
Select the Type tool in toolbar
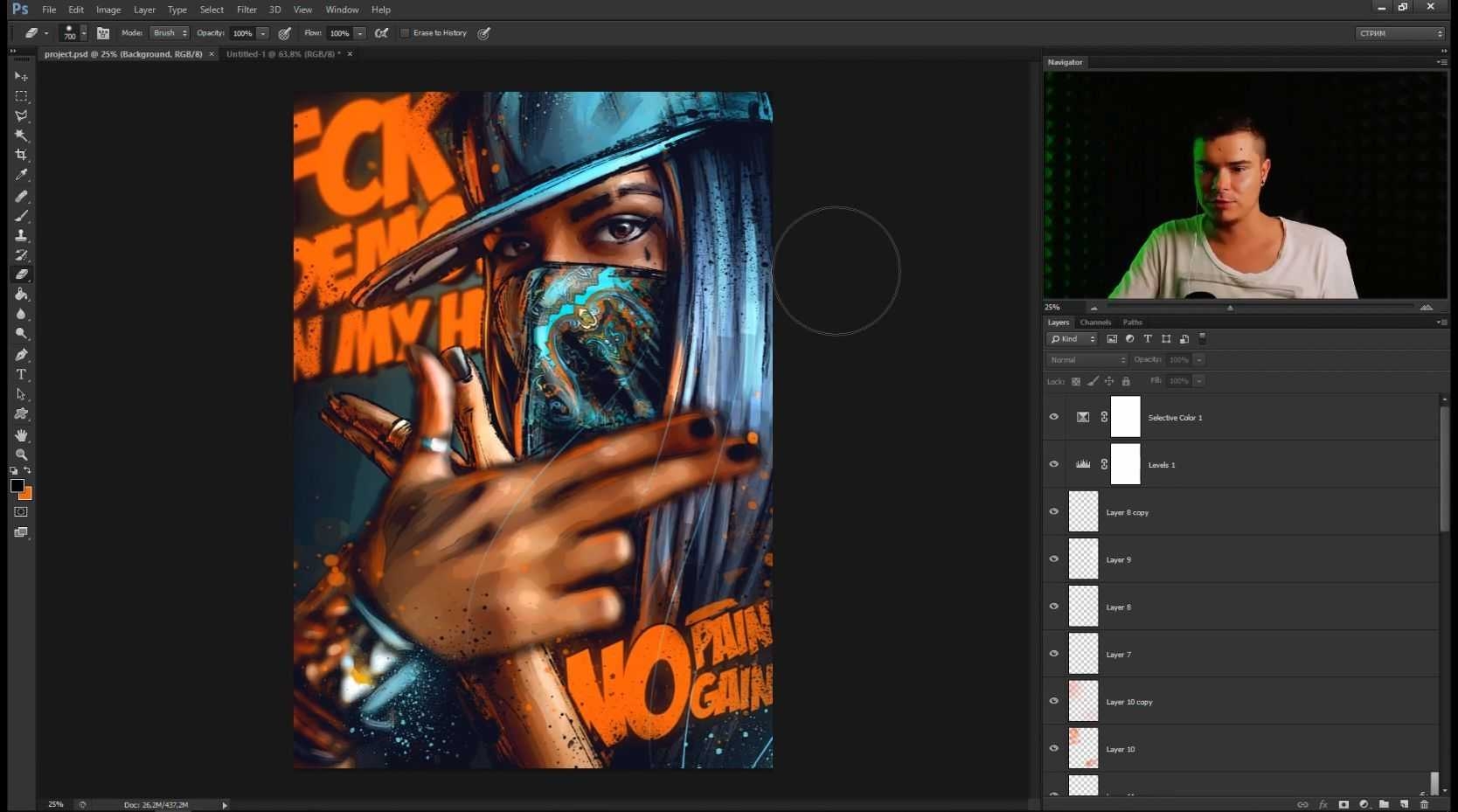click(21, 374)
